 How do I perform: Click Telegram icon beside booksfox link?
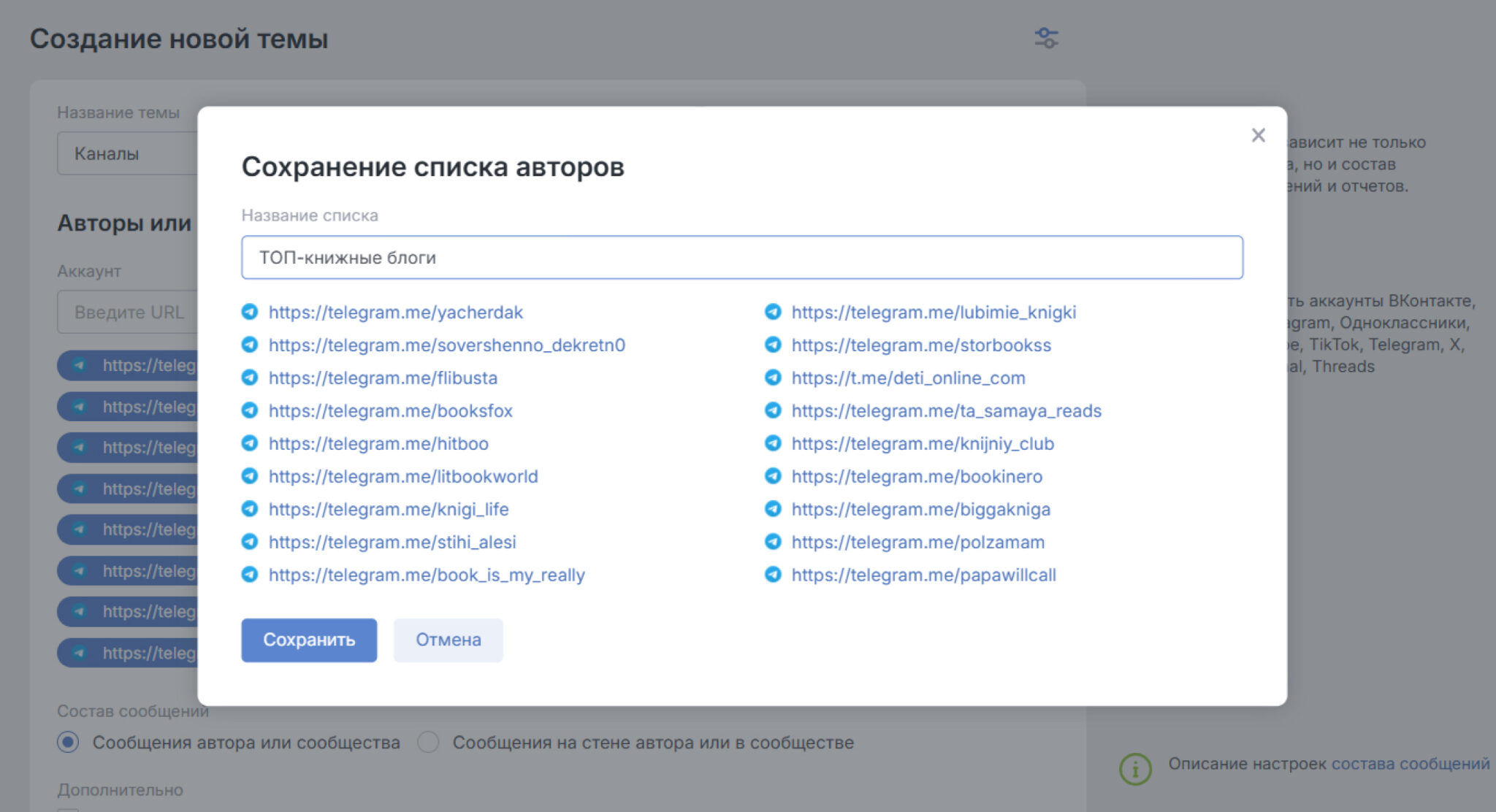(250, 410)
